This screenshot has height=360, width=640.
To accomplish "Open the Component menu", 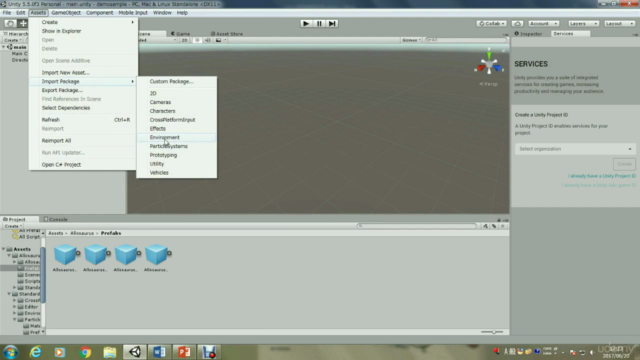I will coord(99,13).
